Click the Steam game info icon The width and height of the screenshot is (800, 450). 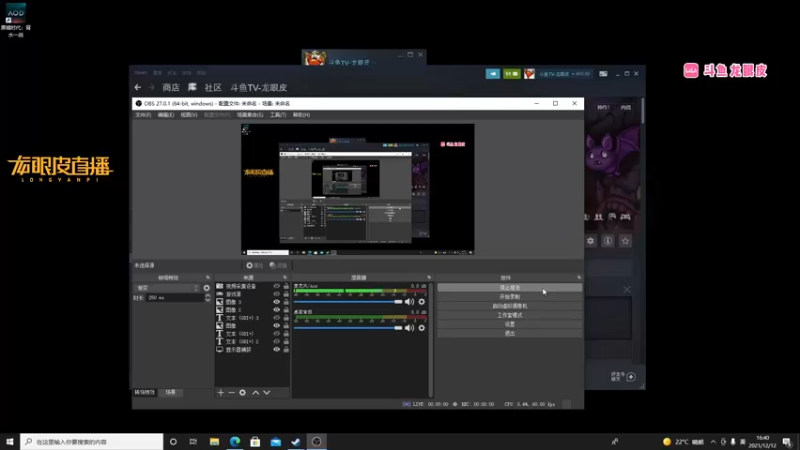pyautogui.click(x=608, y=241)
